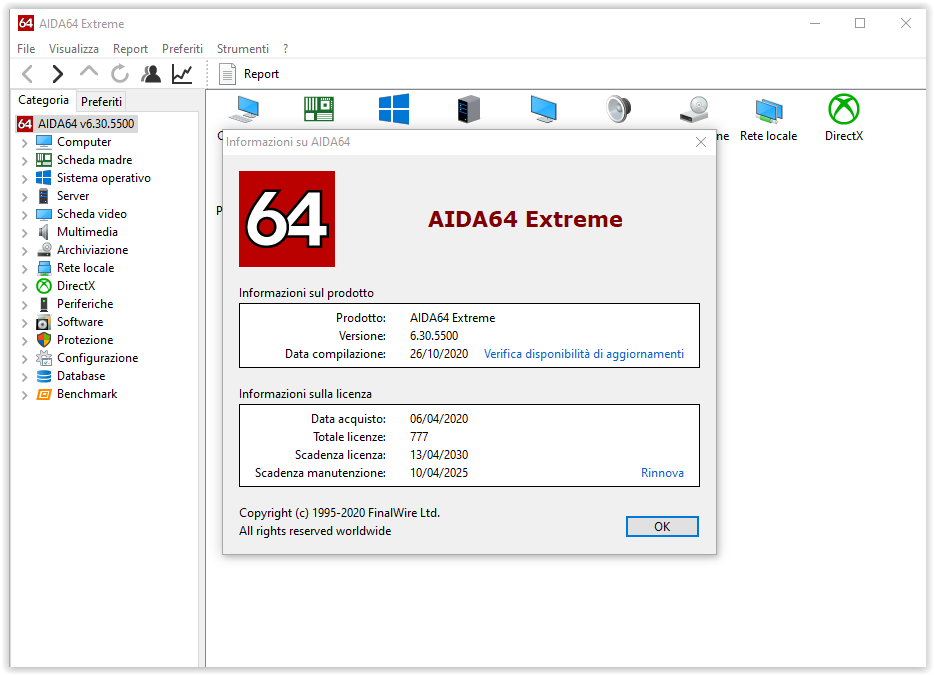Select Software in the category tree

click(80, 322)
